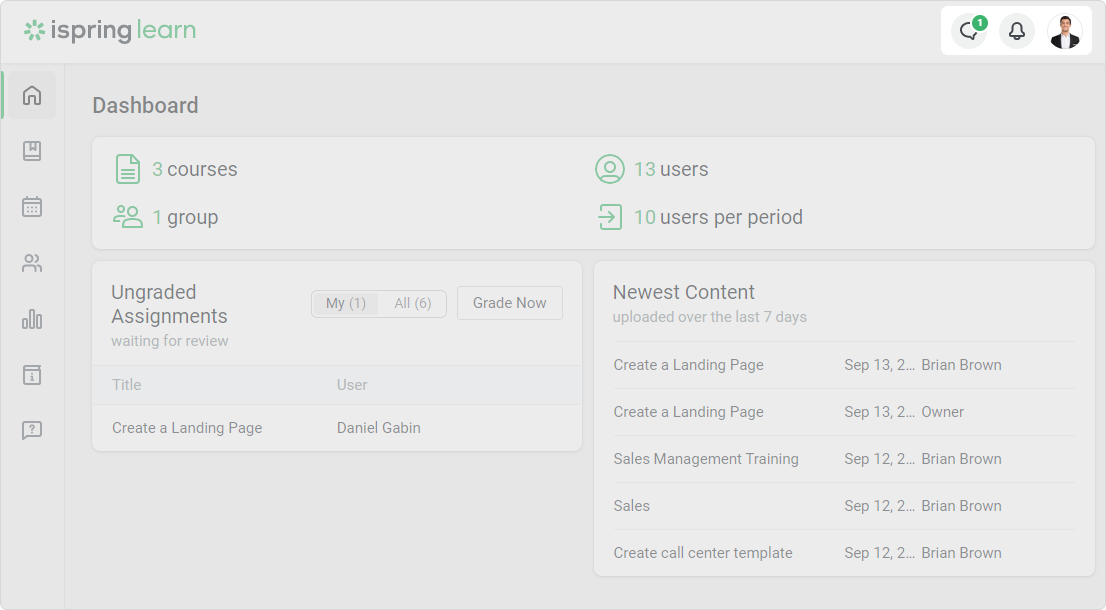Image resolution: width=1106 pixels, height=610 pixels.
Task: Open the Users sidebar icon
Action: point(32,264)
